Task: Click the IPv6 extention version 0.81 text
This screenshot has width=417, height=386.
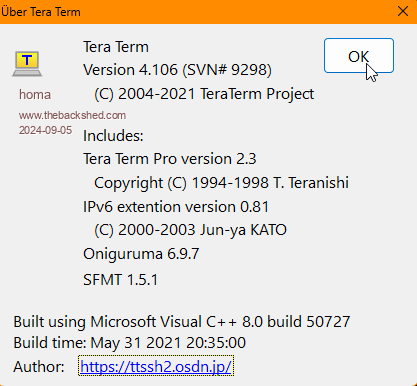Action: pyautogui.click(x=176, y=207)
